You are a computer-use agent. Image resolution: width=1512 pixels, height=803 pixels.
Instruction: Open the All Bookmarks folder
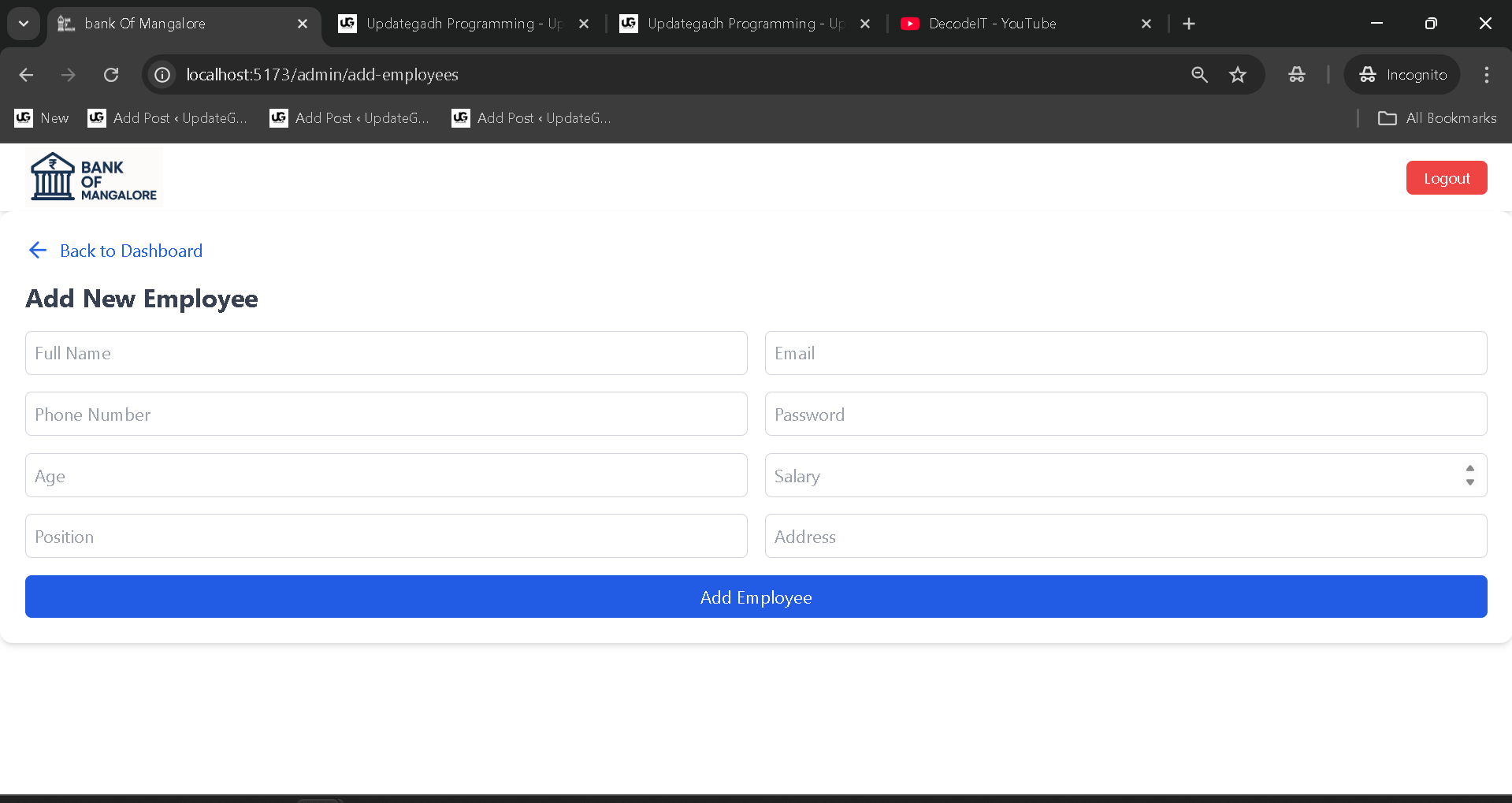coord(1437,118)
